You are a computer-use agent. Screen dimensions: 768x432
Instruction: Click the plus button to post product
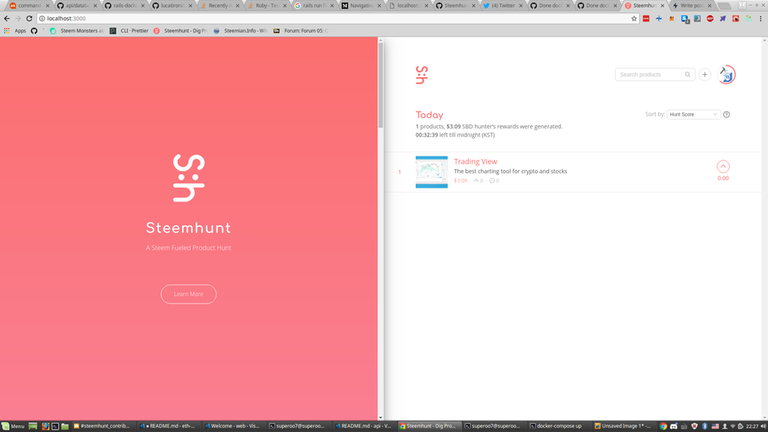pos(704,74)
